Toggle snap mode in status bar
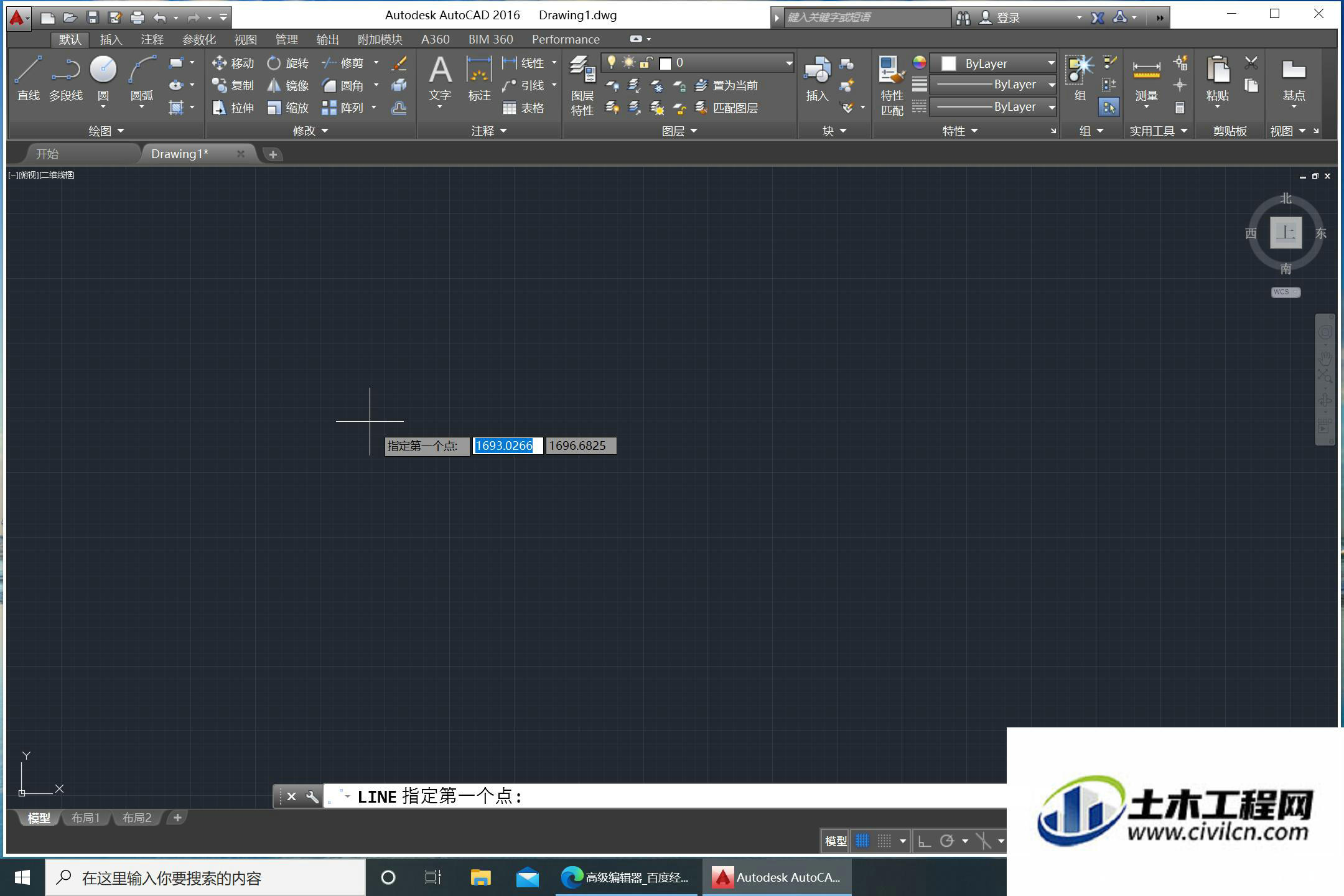 884,841
